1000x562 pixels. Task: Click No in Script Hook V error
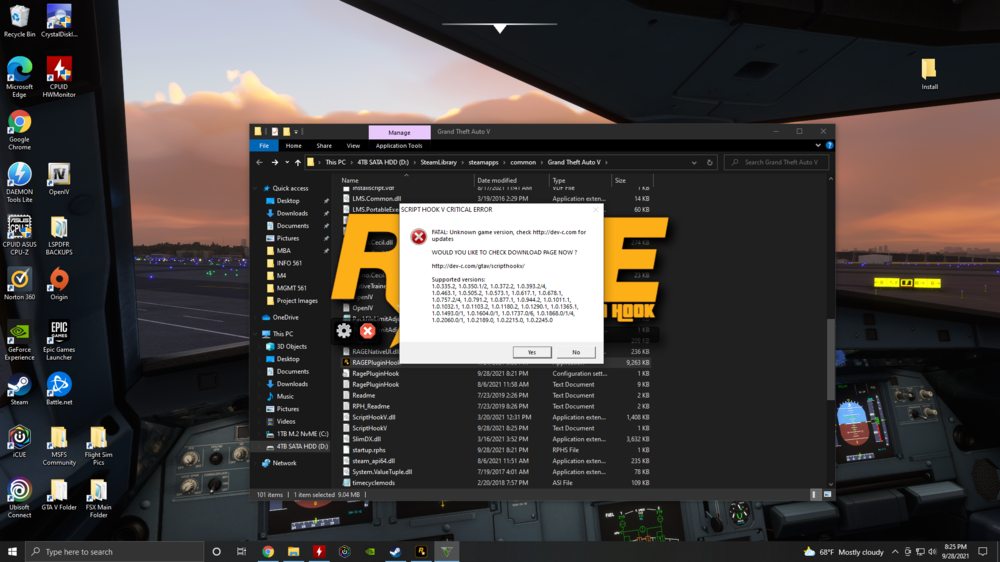pyautogui.click(x=576, y=352)
